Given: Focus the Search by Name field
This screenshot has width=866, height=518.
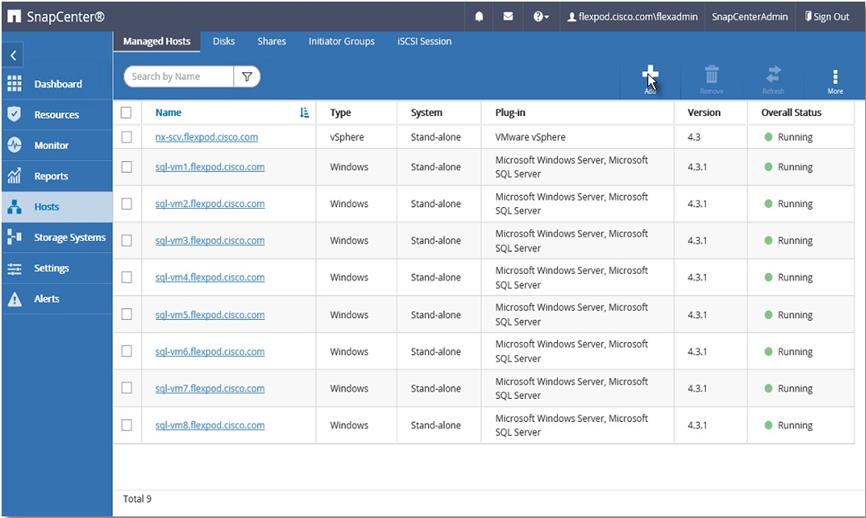Looking at the screenshot, I should click(x=178, y=77).
